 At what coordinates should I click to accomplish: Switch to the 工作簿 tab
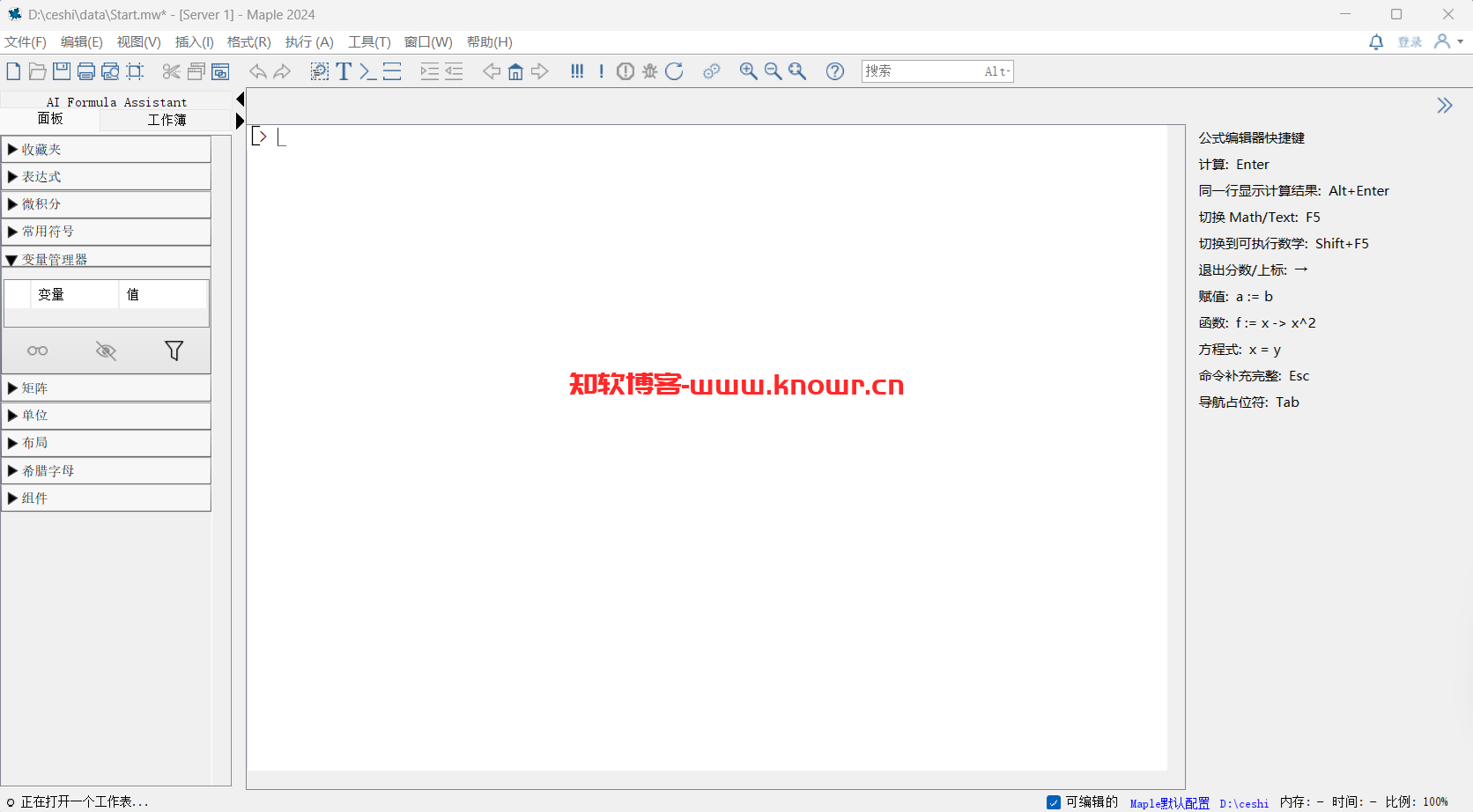click(167, 120)
